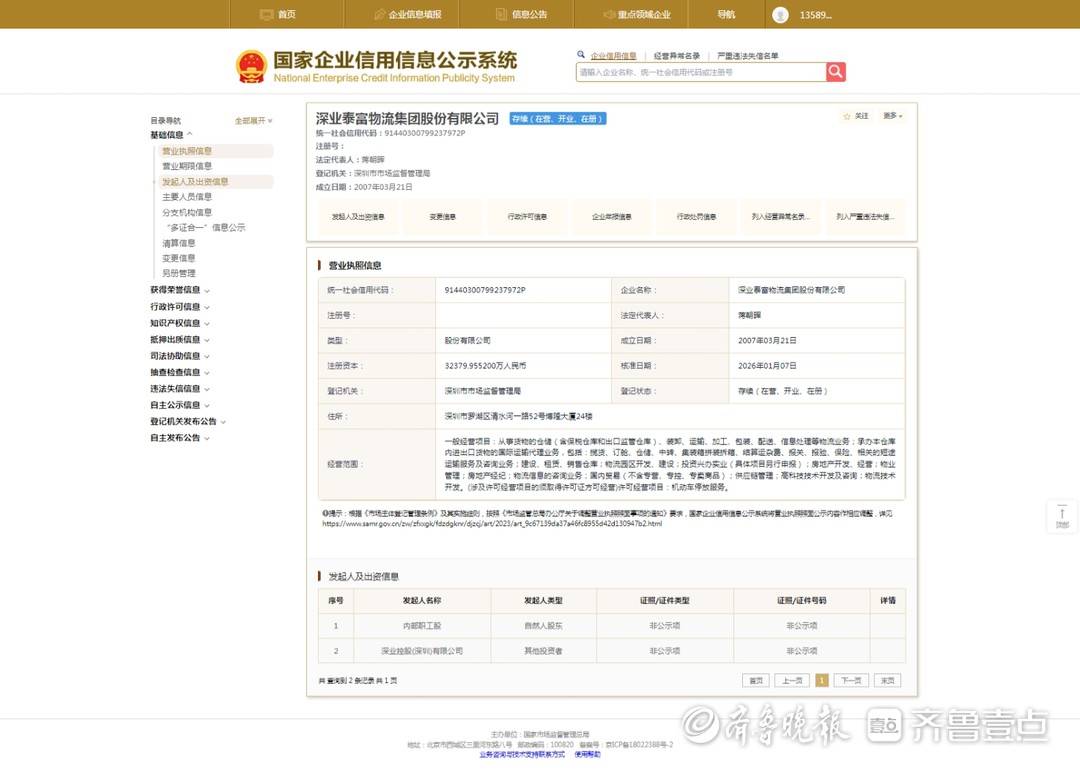Click 首页 pagination button
The height and width of the screenshot is (770, 1080).
point(756,680)
